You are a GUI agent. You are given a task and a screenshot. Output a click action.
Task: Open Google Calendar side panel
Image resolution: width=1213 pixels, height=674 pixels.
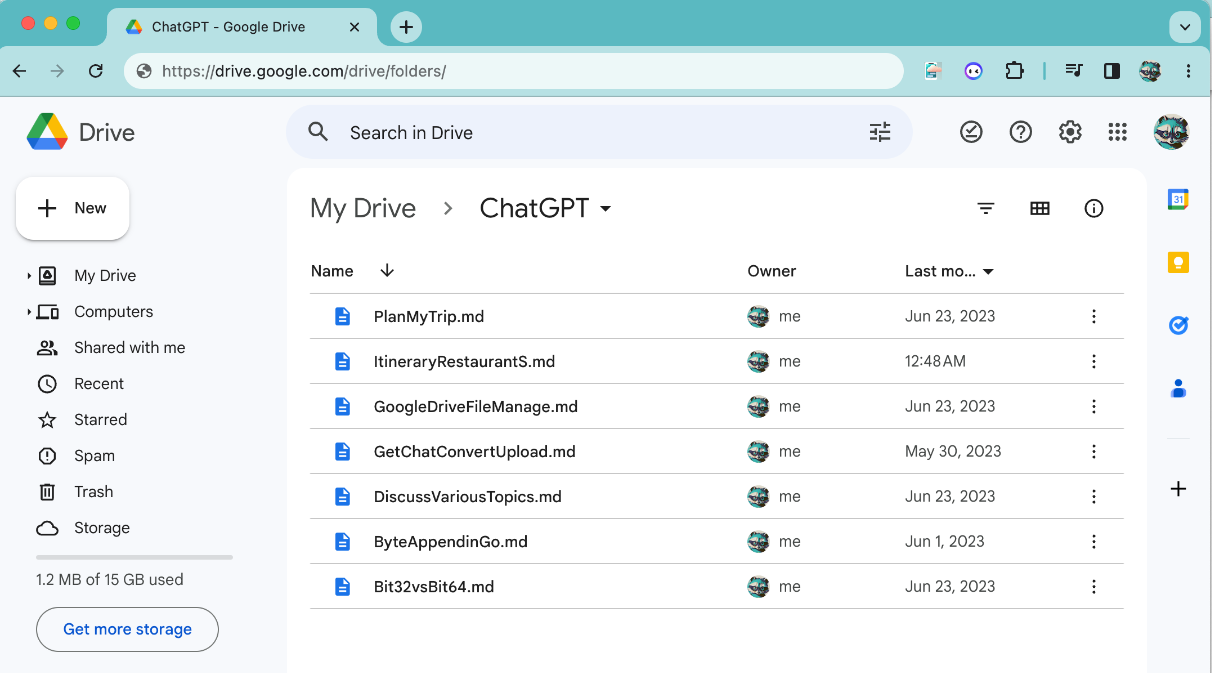pyautogui.click(x=1178, y=199)
